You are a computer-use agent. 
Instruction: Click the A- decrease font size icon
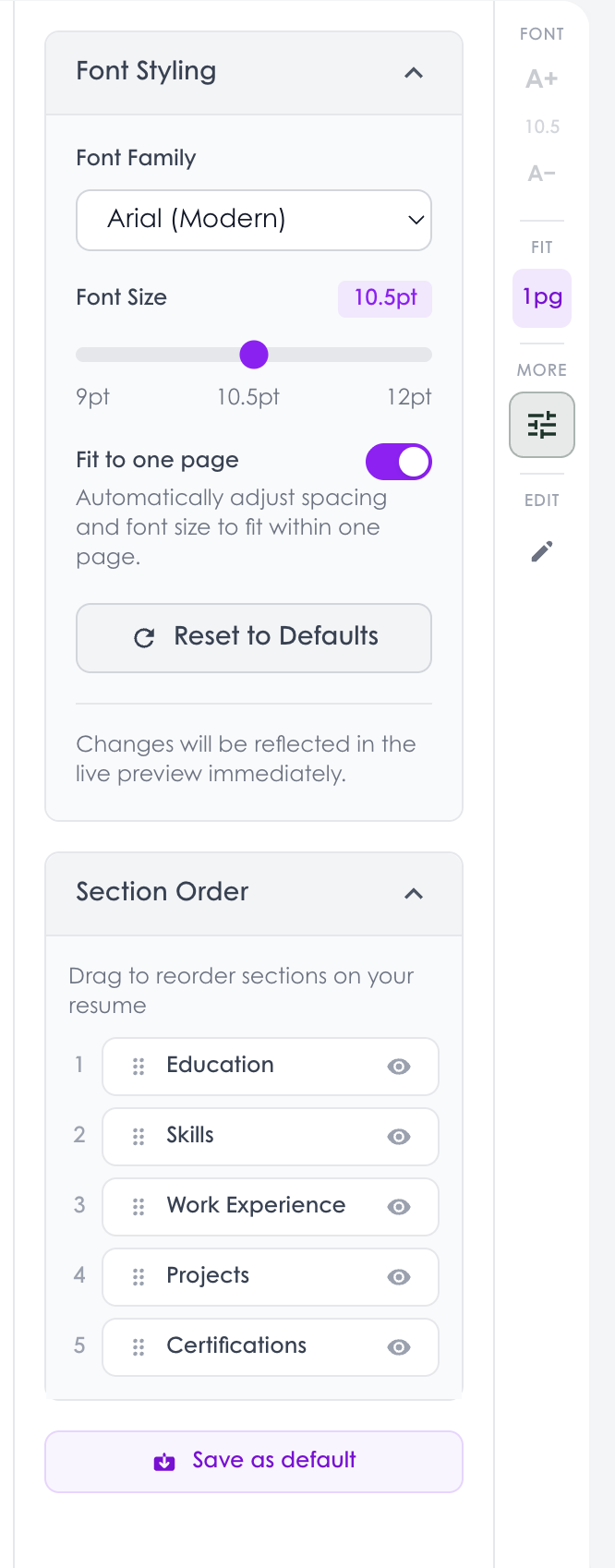click(x=541, y=173)
